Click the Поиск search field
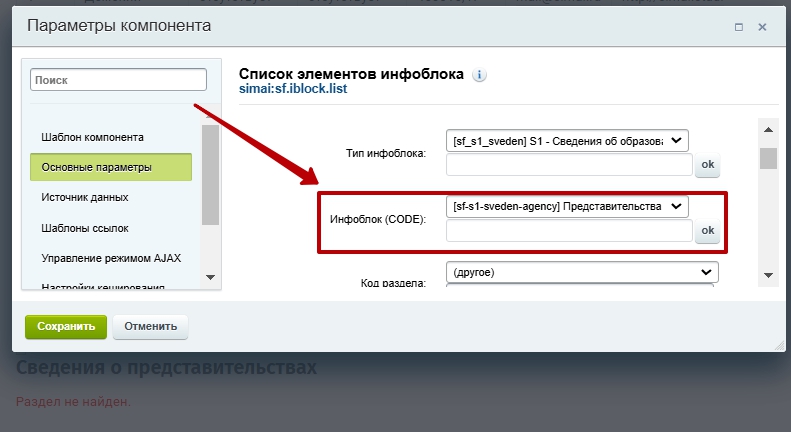This screenshot has height=432, width=791. (118, 79)
